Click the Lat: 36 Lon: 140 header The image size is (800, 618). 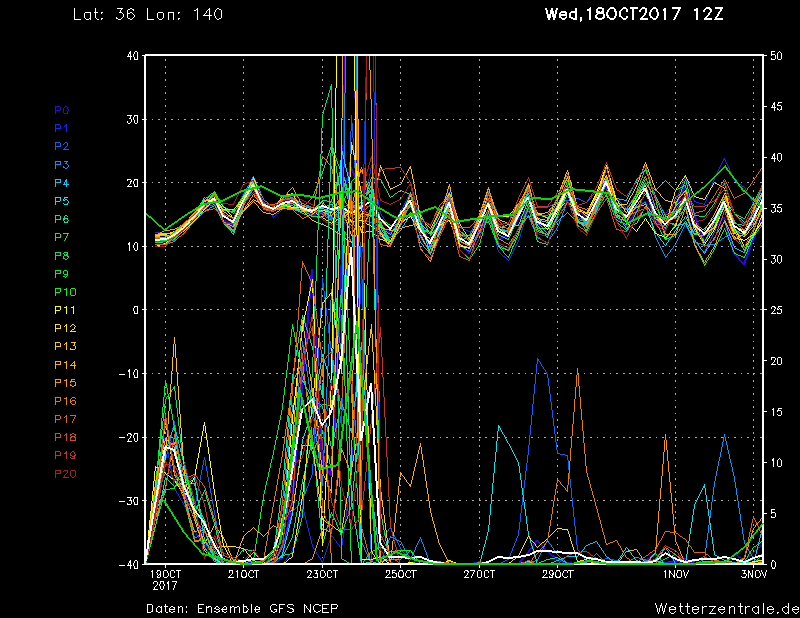[x=148, y=14]
